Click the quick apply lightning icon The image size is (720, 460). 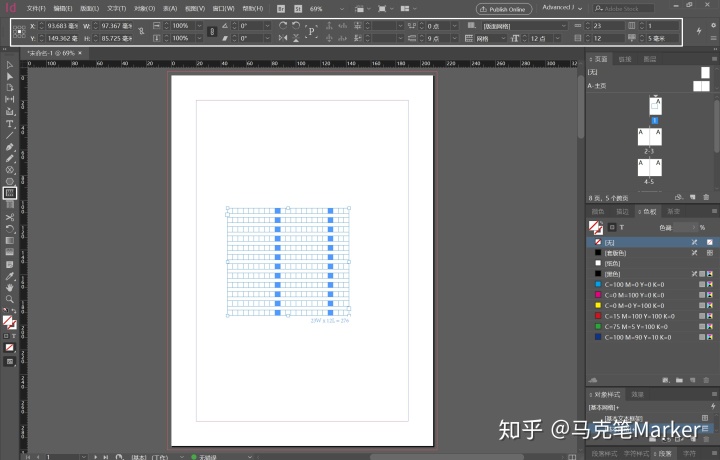[x=699, y=31]
